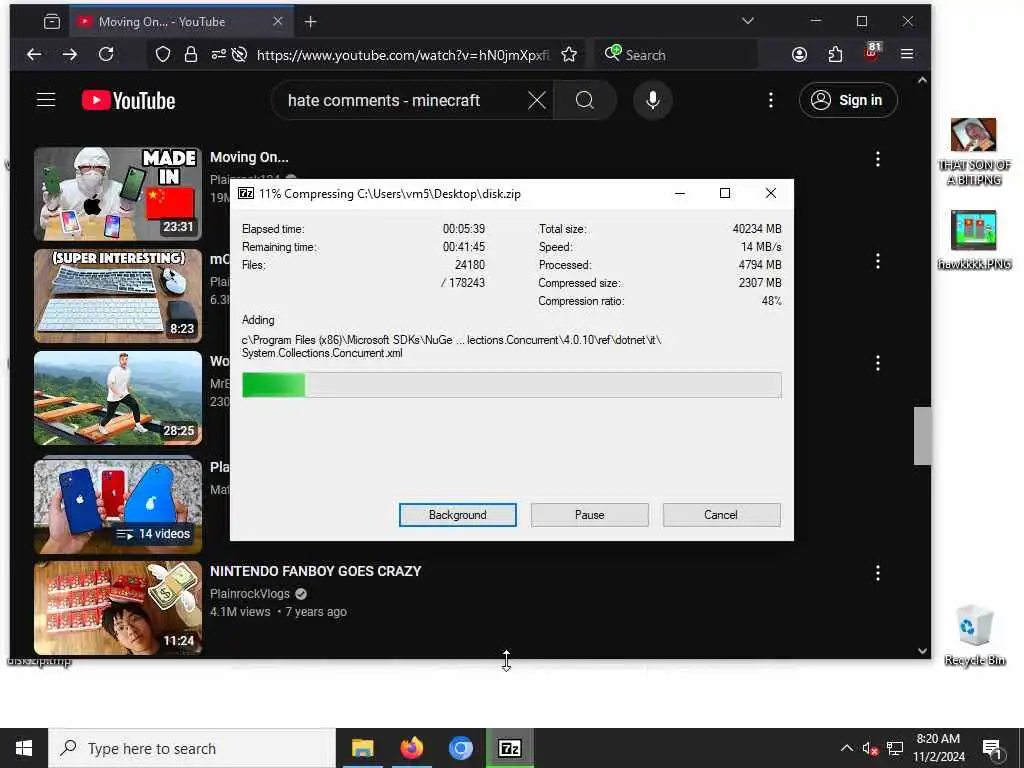Search with your voice microphone button
1024x768 pixels.
click(652, 101)
